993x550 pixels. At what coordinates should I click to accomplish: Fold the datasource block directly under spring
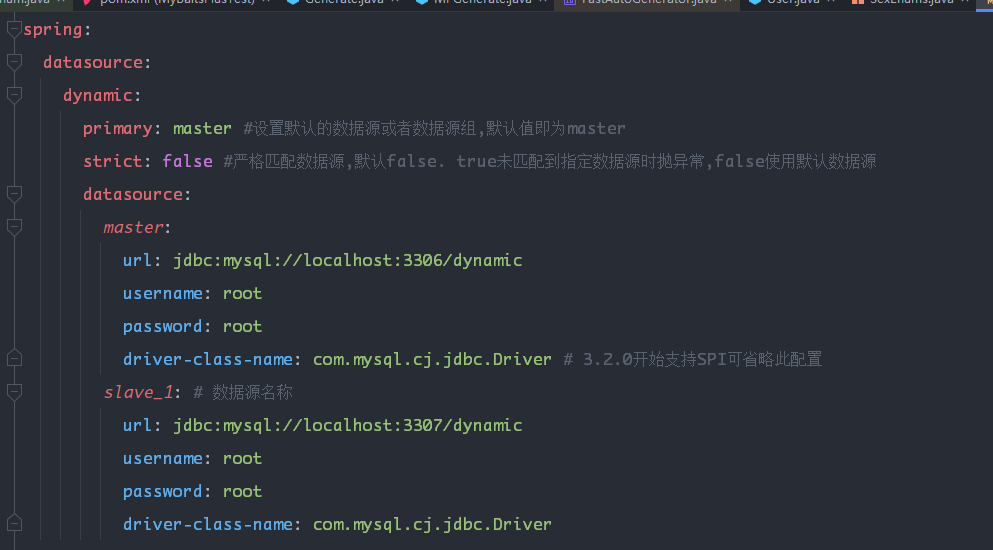[x=13, y=62]
